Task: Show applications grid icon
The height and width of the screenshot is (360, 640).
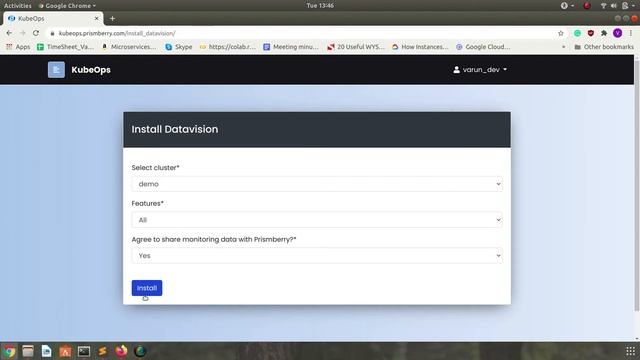Action: (630, 351)
